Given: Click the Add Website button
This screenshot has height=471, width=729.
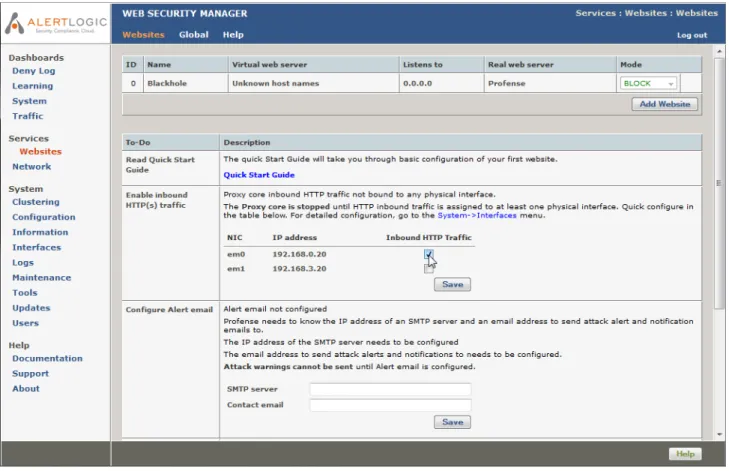Looking at the screenshot, I should click(664, 104).
